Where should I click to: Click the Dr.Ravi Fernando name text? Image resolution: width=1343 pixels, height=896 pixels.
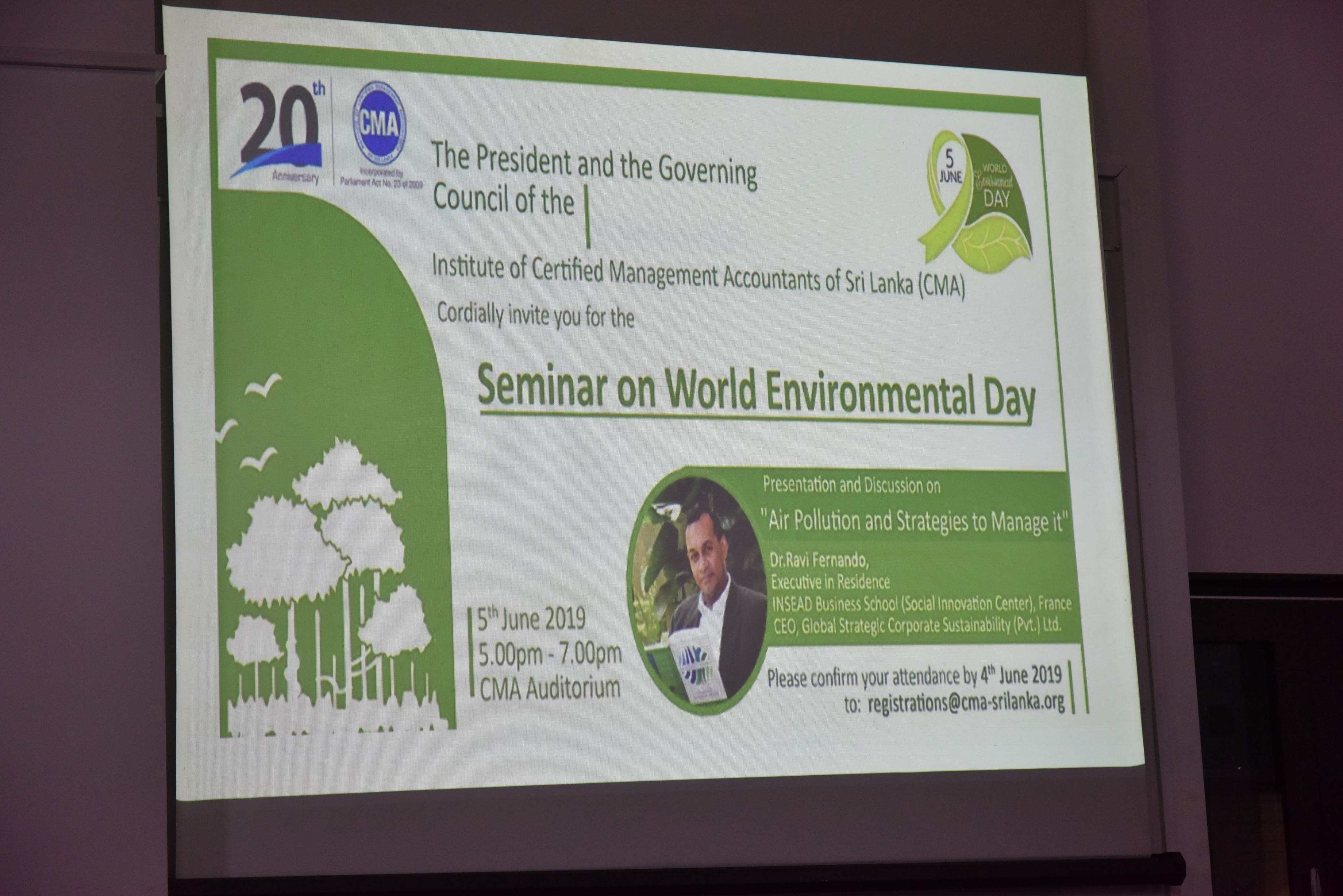(x=819, y=561)
